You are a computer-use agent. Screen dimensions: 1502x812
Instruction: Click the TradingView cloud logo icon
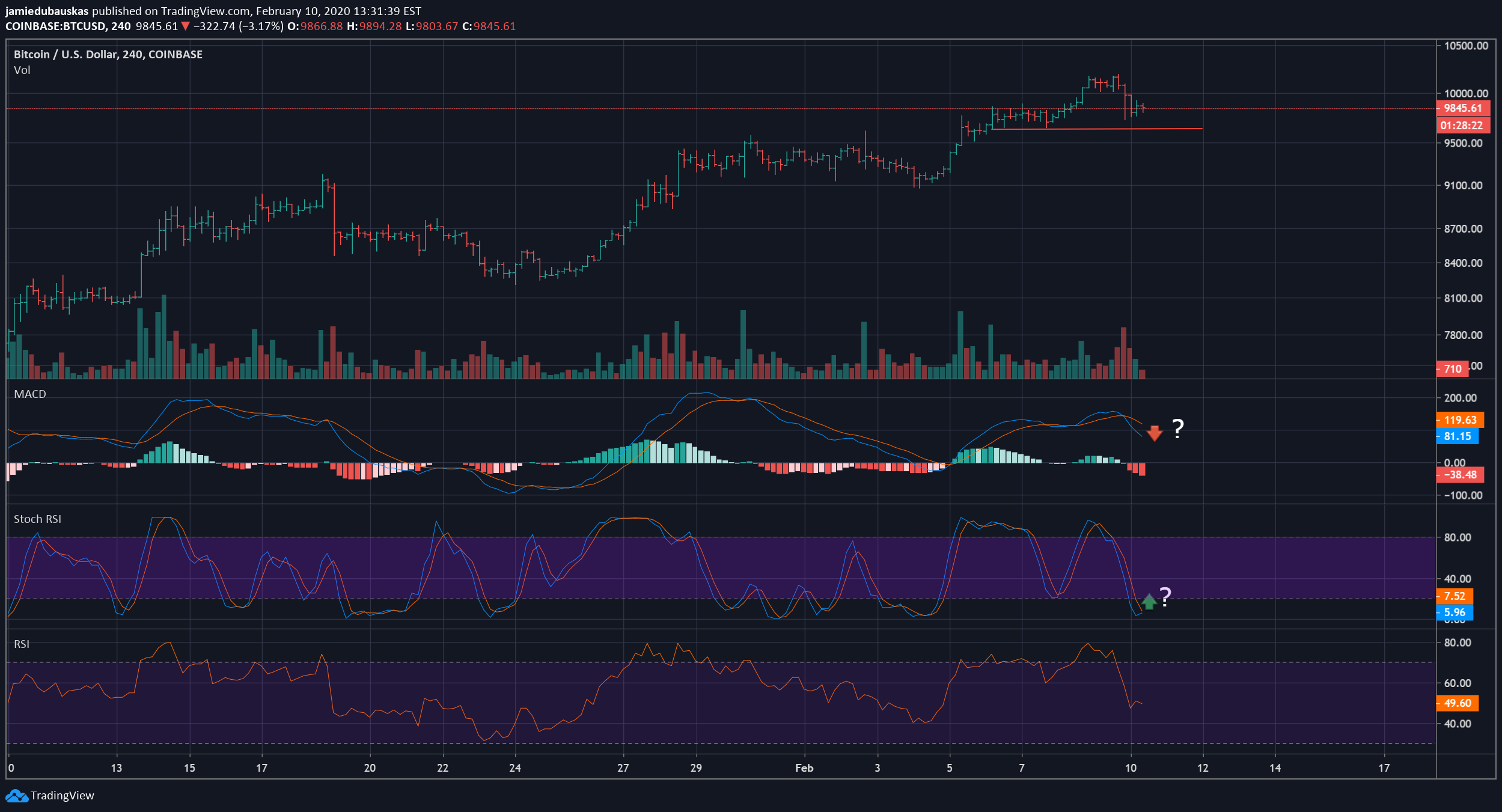point(16,796)
